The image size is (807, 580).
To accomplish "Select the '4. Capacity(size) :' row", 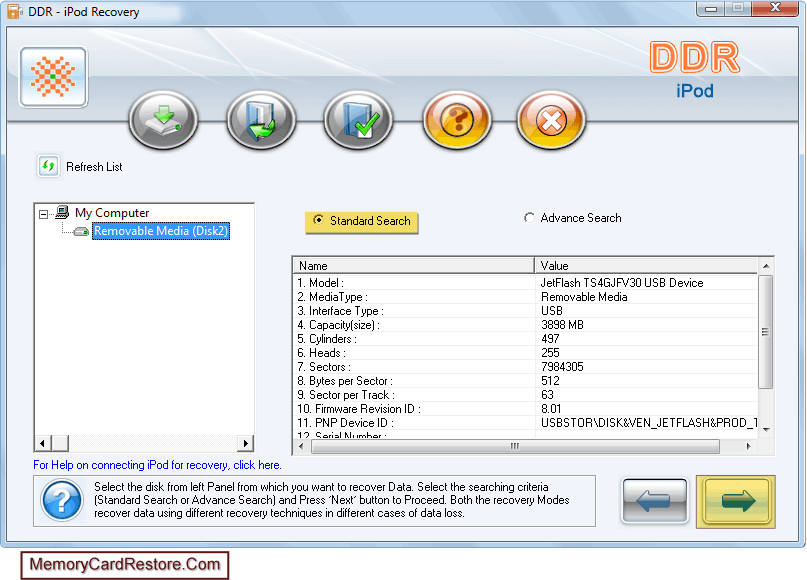I will pos(525,325).
